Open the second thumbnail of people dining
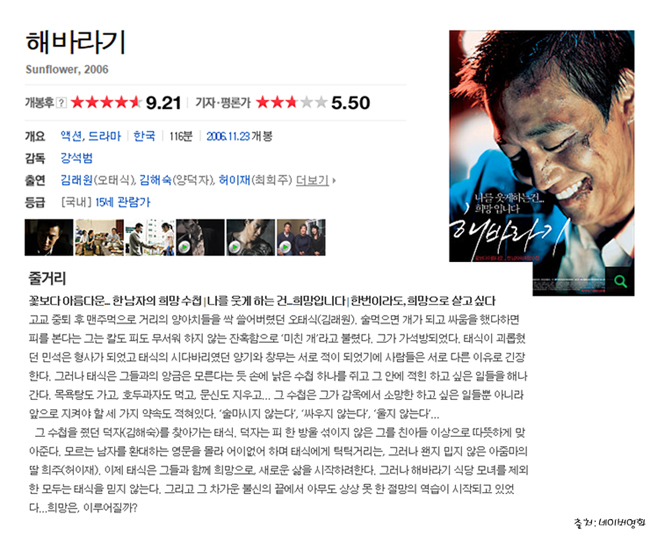The height and width of the screenshot is (536, 650). 99,238
